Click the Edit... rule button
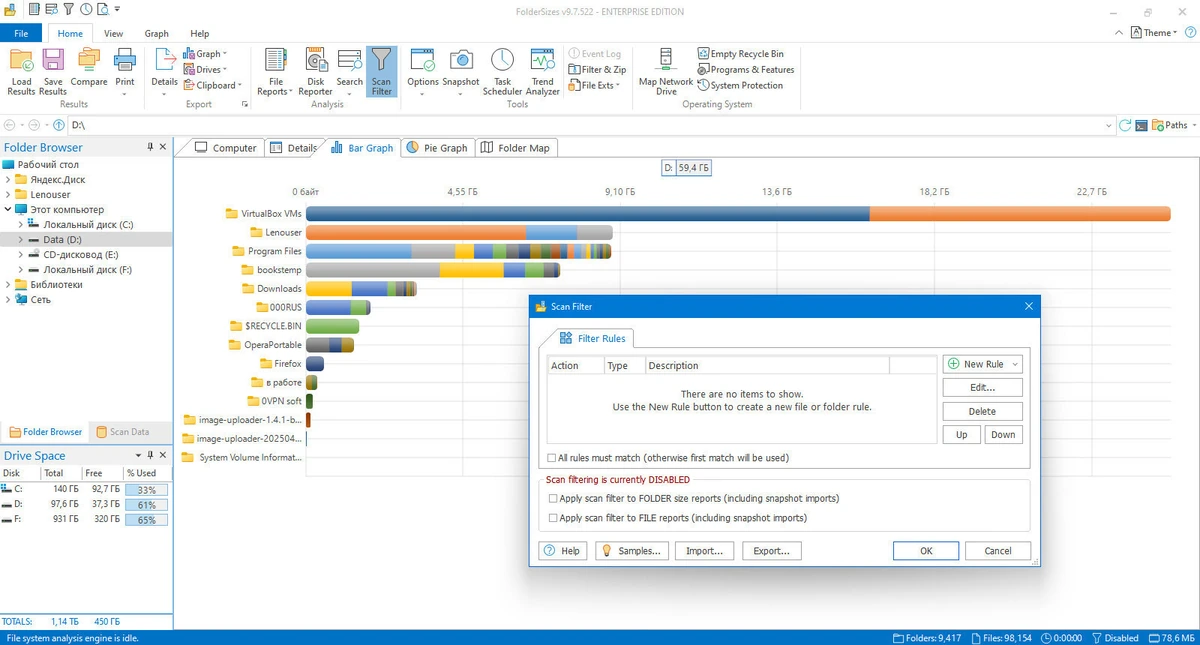This screenshot has width=1200, height=645. point(982,387)
